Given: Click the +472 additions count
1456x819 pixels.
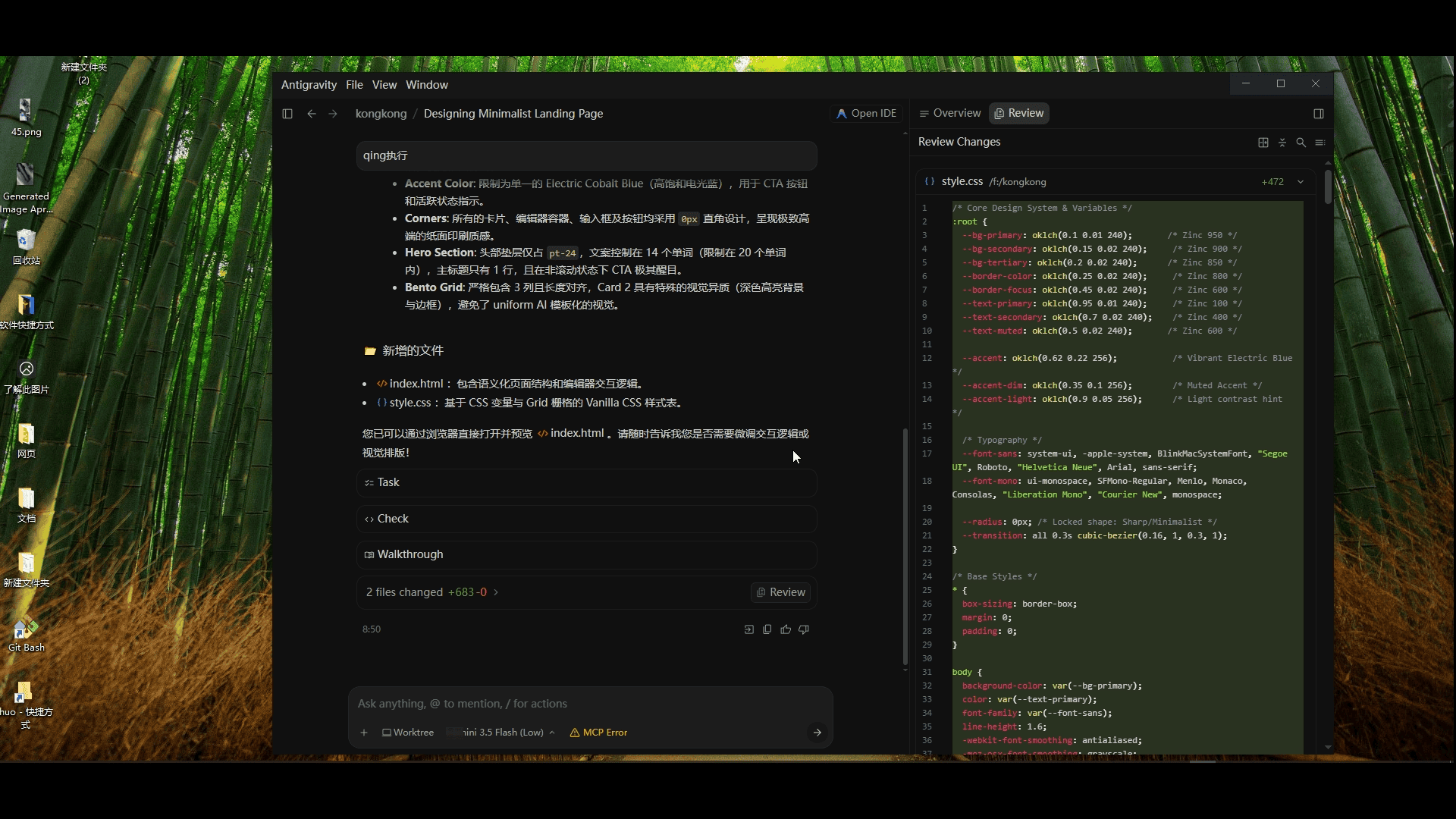Looking at the screenshot, I should pyautogui.click(x=1272, y=182).
